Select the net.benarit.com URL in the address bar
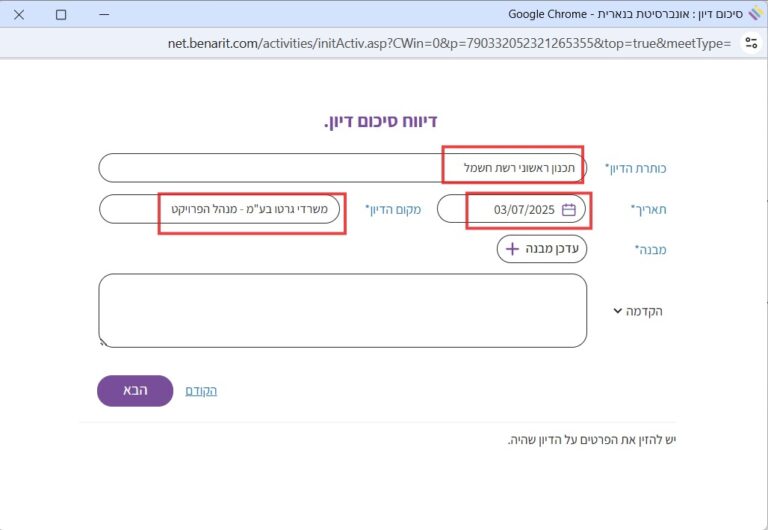 click(x=450, y=43)
